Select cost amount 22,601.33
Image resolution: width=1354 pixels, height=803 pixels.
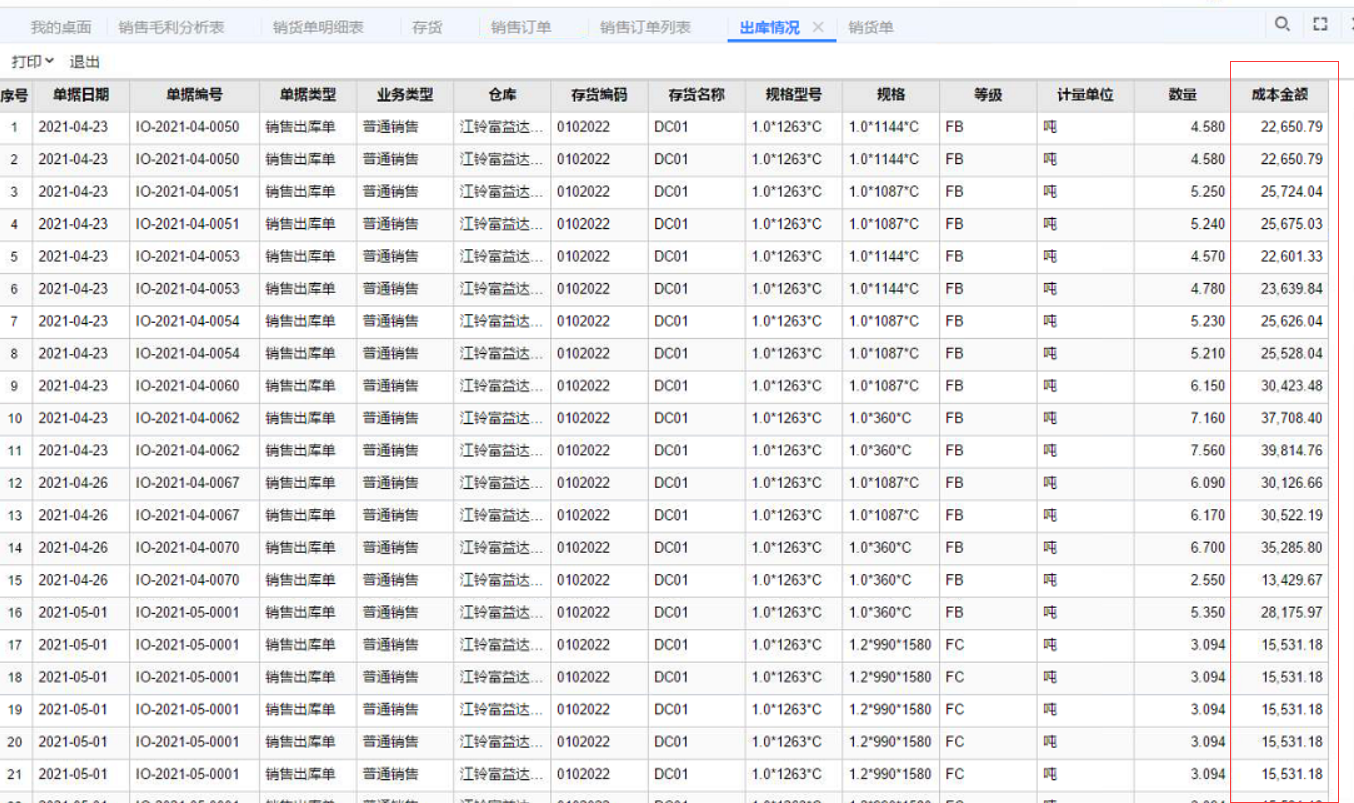(x=1292, y=256)
